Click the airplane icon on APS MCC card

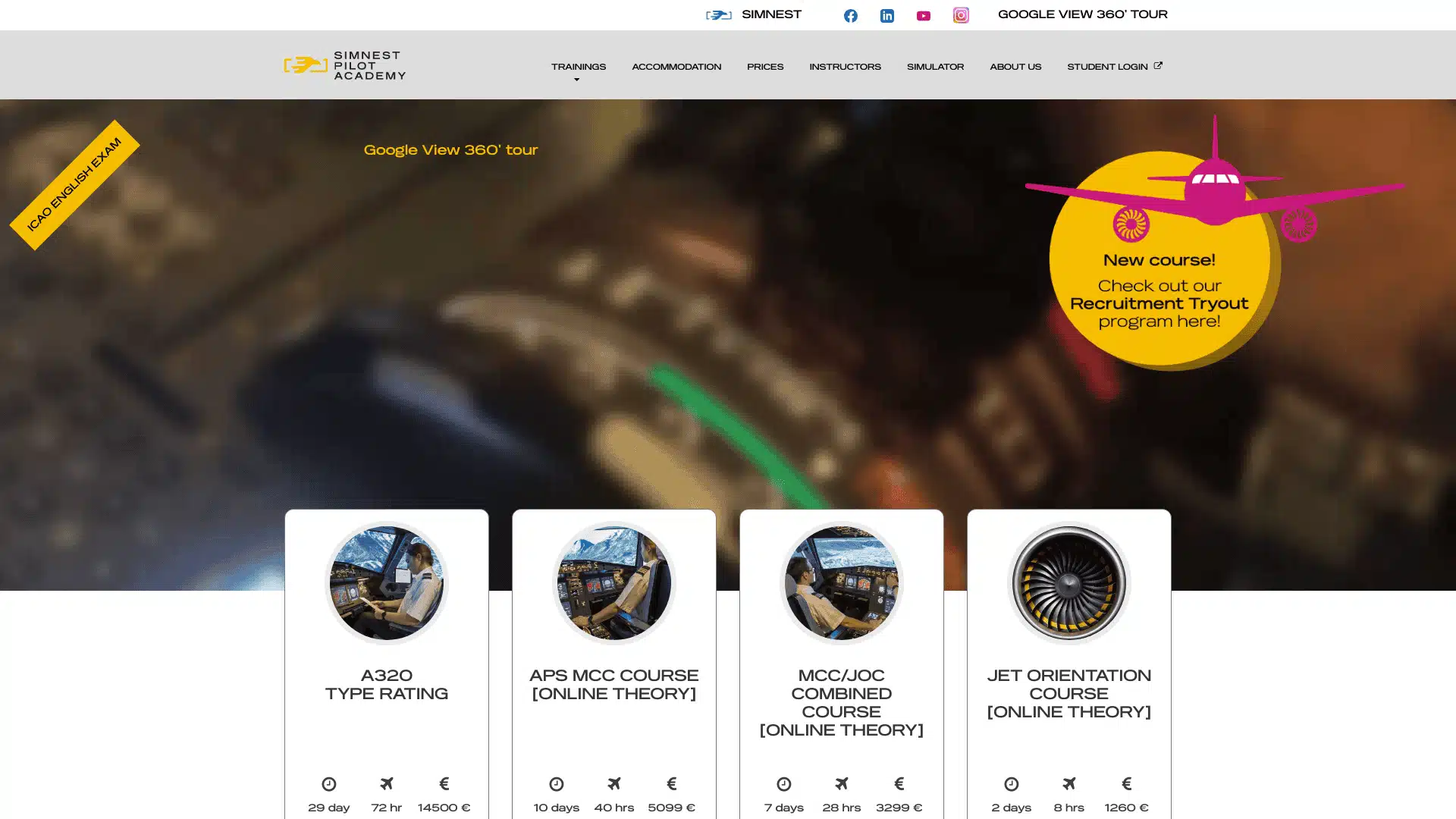(614, 783)
